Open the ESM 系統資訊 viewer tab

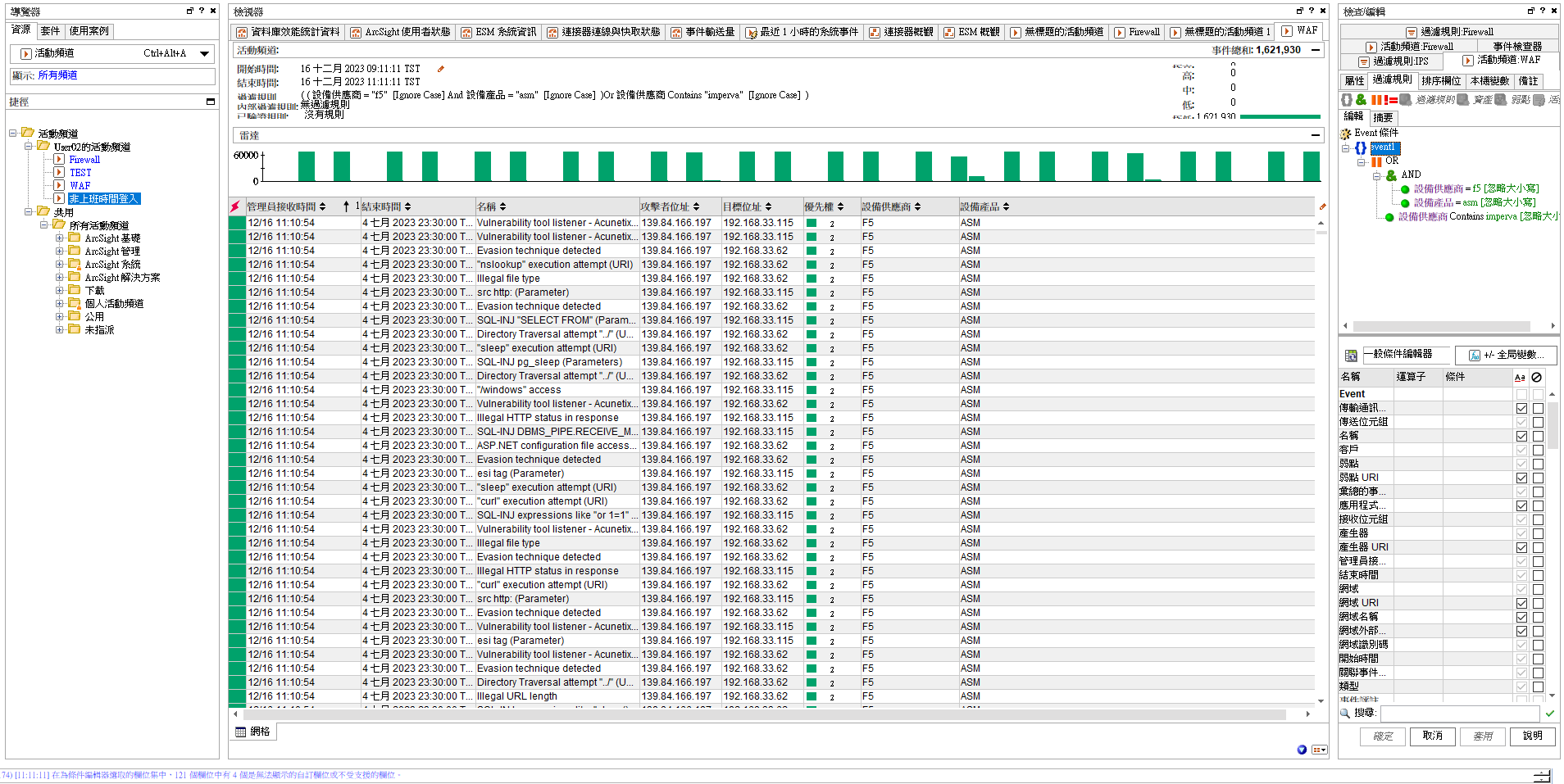pyautogui.click(x=498, y=32)
